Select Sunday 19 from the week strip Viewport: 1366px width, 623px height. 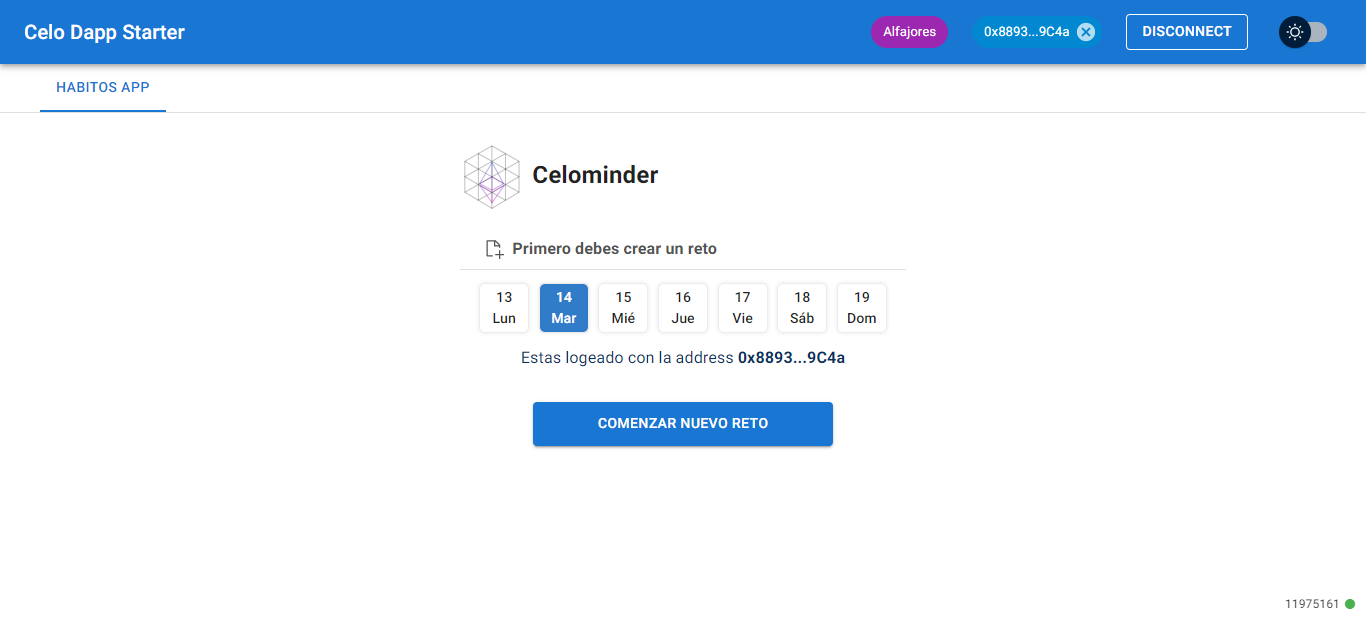point(861,307)
